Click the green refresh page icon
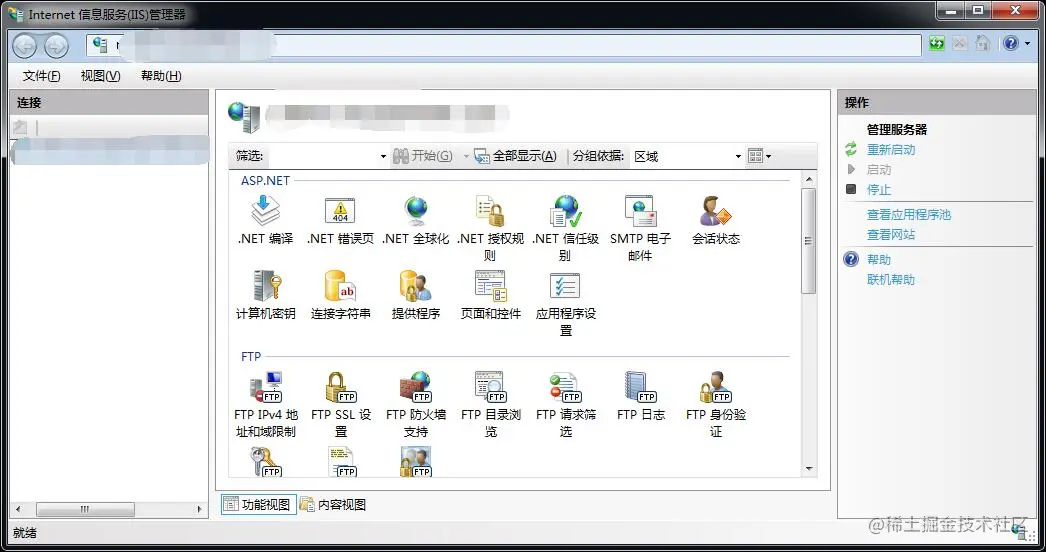 click(x=937, y=43)
